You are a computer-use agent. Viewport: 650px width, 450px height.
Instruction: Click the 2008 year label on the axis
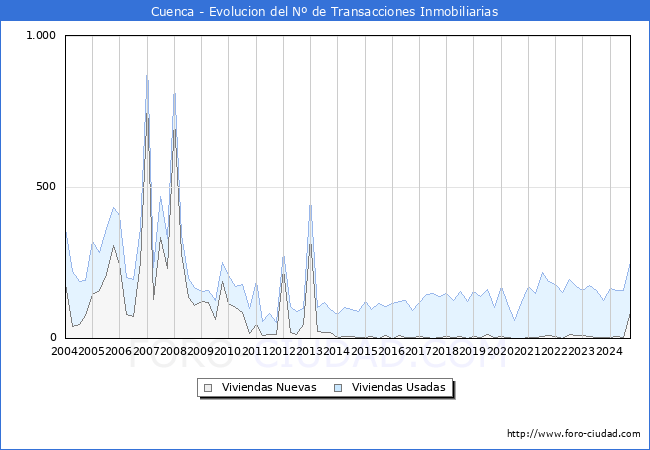pos(173,351)
